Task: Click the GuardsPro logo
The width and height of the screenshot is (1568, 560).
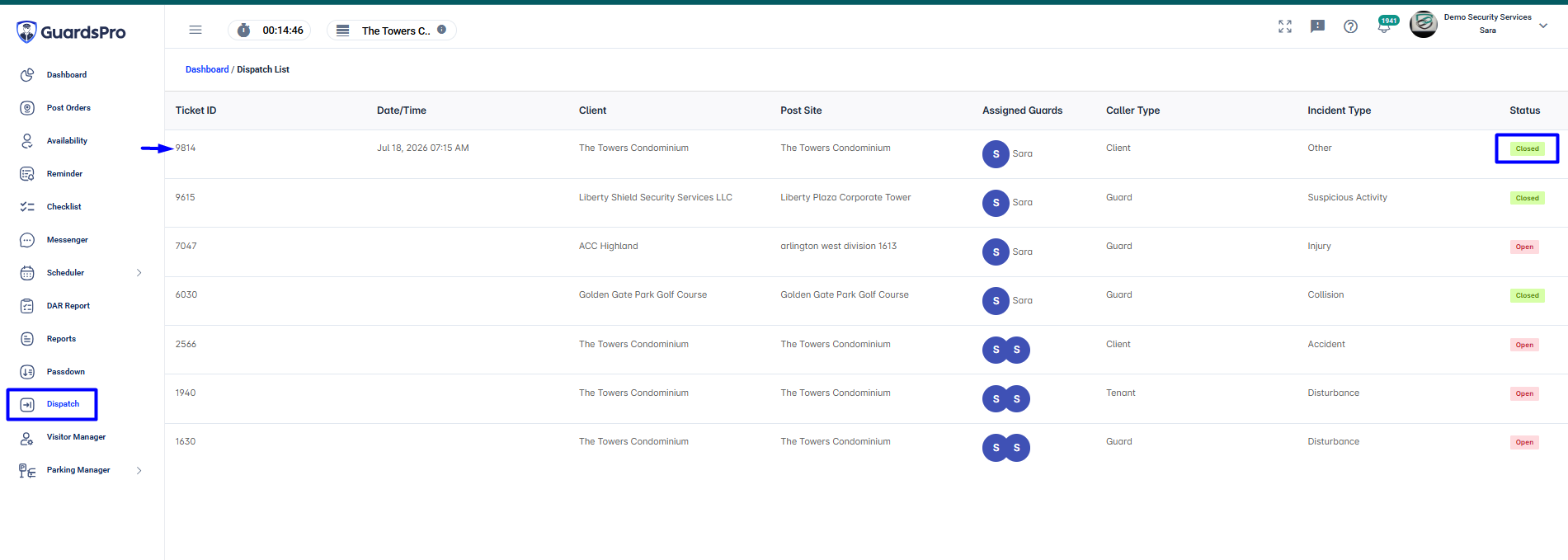Action: [x=71, y=32]
